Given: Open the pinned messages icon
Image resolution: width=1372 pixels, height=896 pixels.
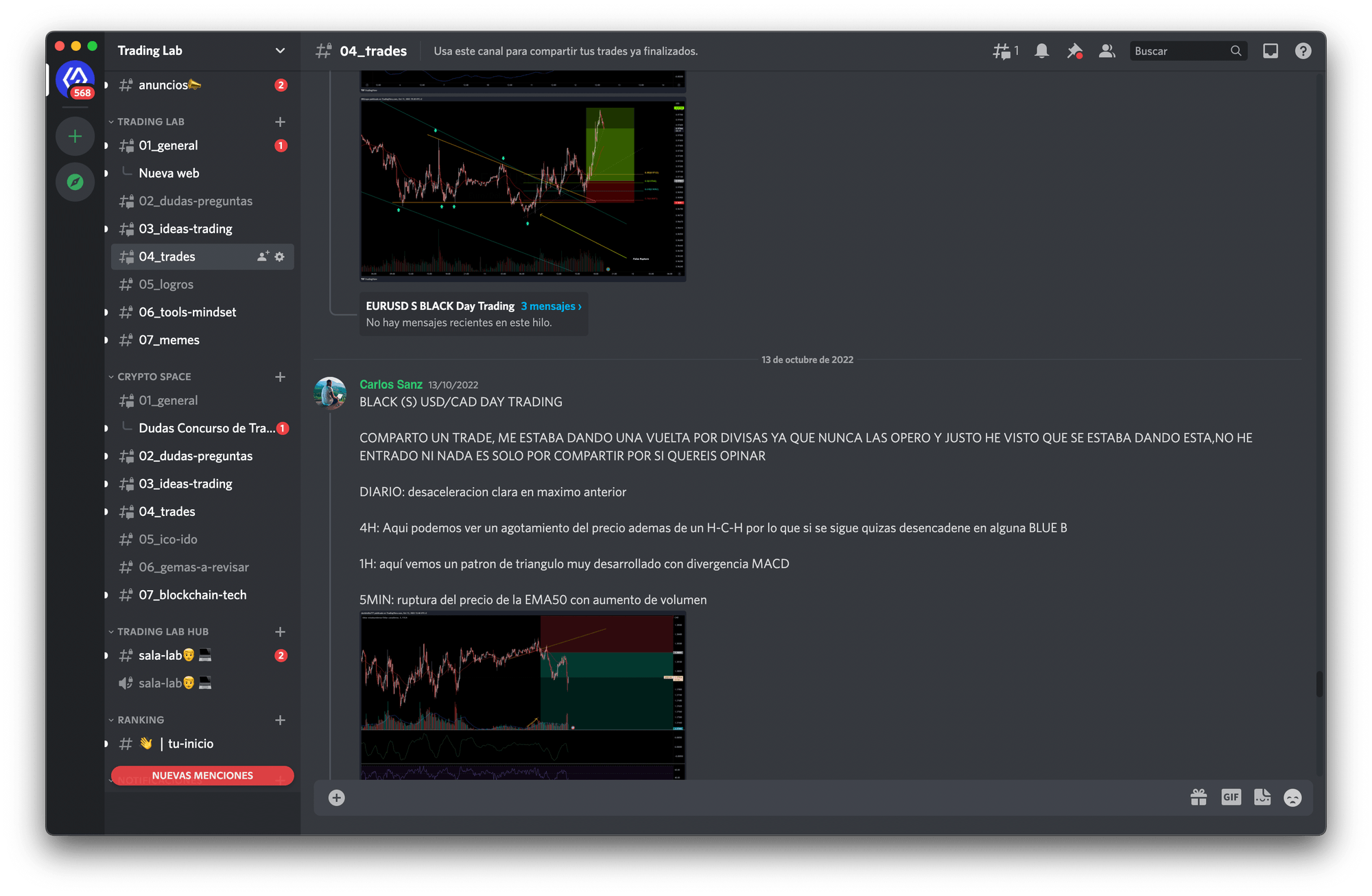Looking at the screenshot, I should (x=1075, y=51).
